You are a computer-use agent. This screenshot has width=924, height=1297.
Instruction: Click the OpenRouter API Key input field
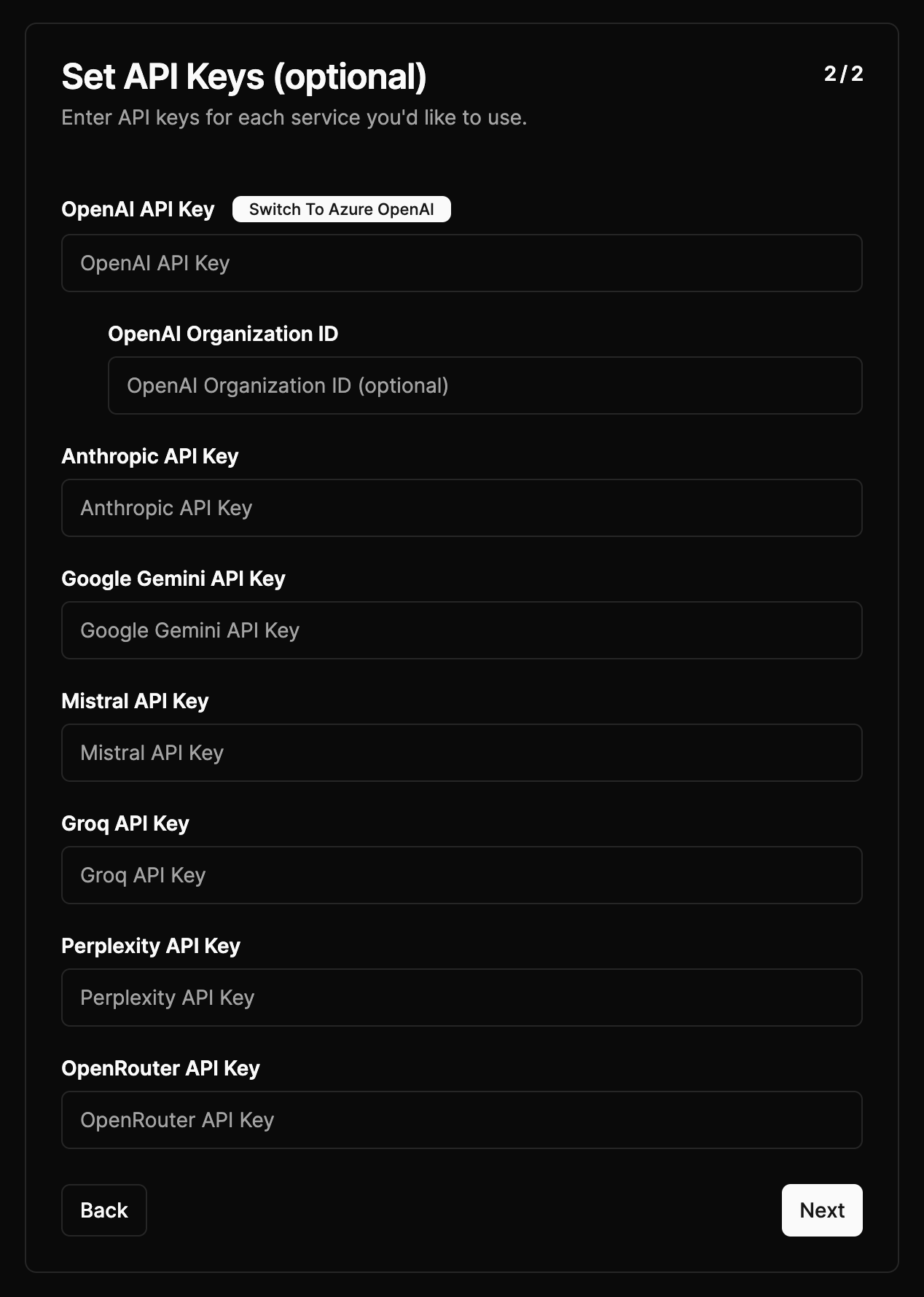(461, 1120)
